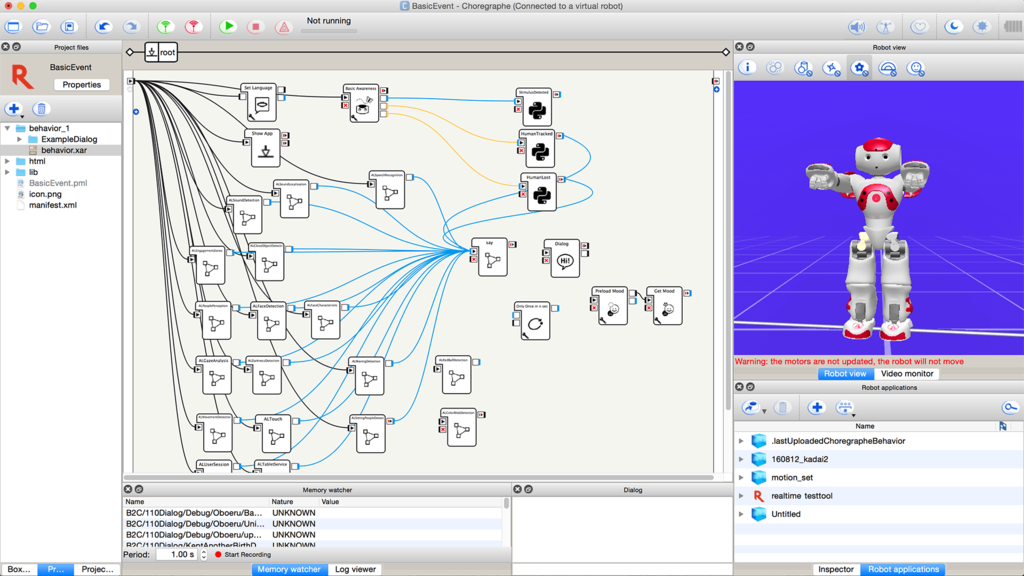The width and height of the screenshot is (1024, 576).
Task: Expand motion_set application
Action: tap(741, 478)
